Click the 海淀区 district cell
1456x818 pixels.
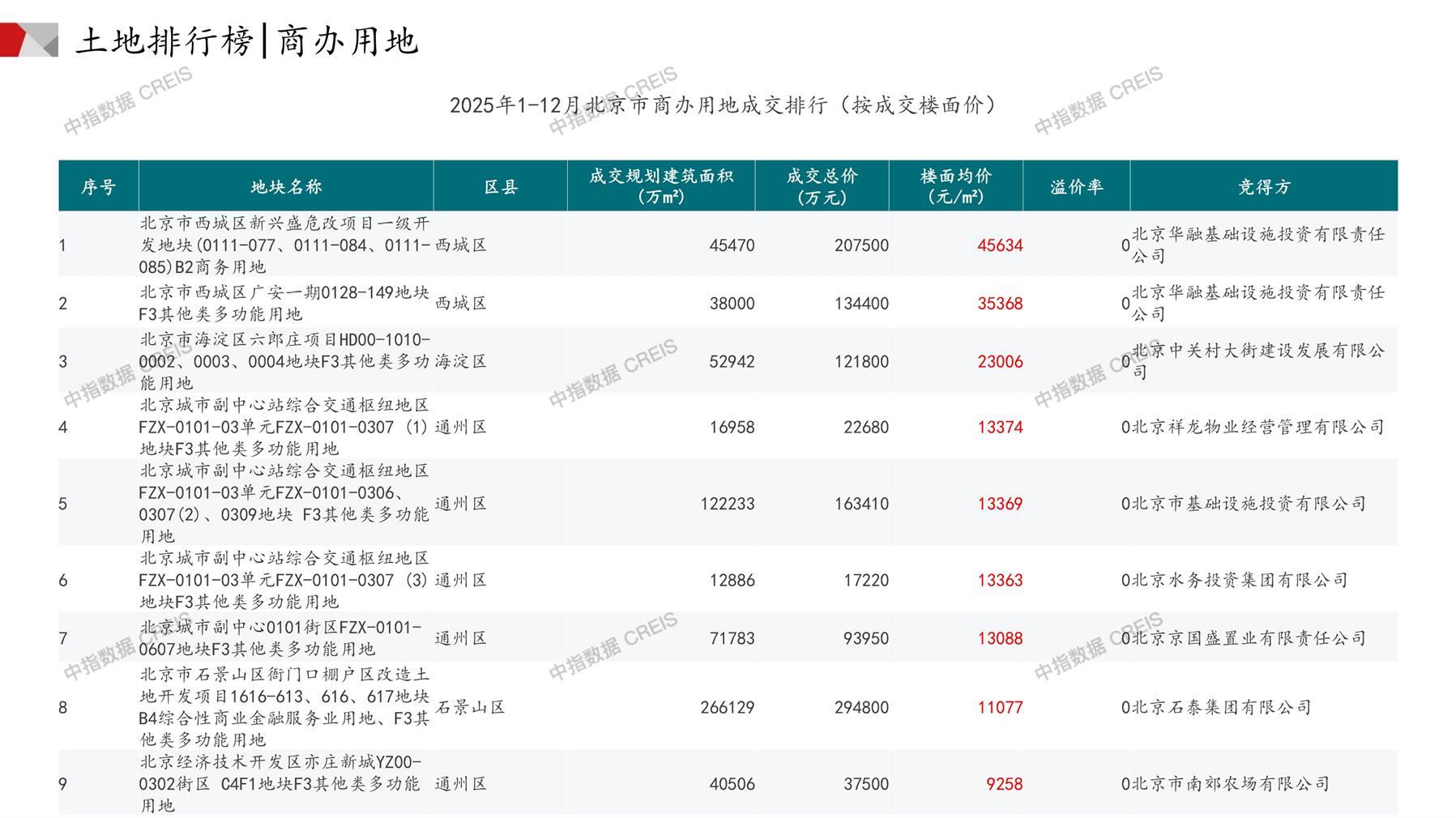point(461,361)
